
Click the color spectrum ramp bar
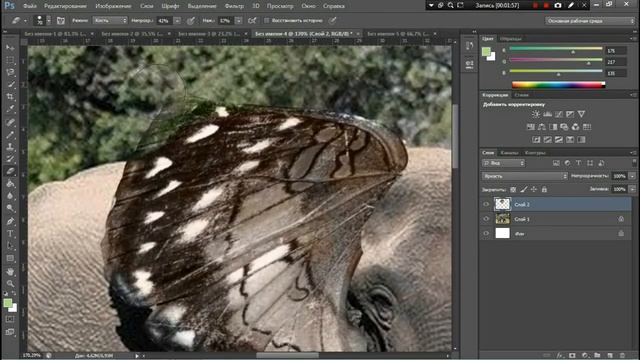pos(558,85)
